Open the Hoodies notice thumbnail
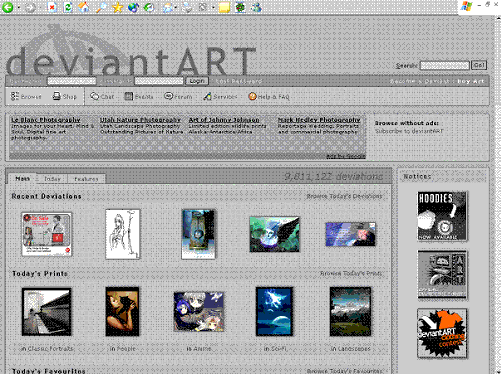Viewport: 501px width, 374px height. pos(442,216)
